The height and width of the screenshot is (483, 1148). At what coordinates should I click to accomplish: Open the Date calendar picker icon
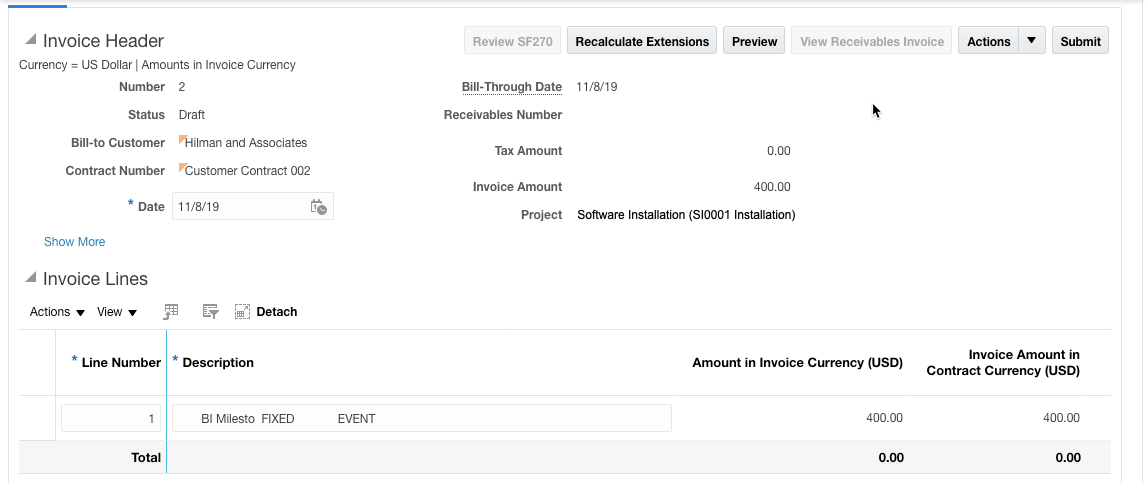[318, 207]
